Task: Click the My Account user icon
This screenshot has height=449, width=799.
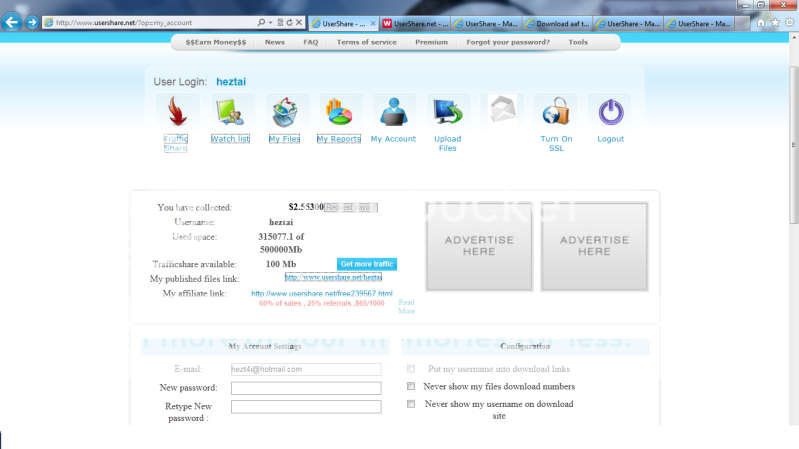Action: tap(393, 111)
